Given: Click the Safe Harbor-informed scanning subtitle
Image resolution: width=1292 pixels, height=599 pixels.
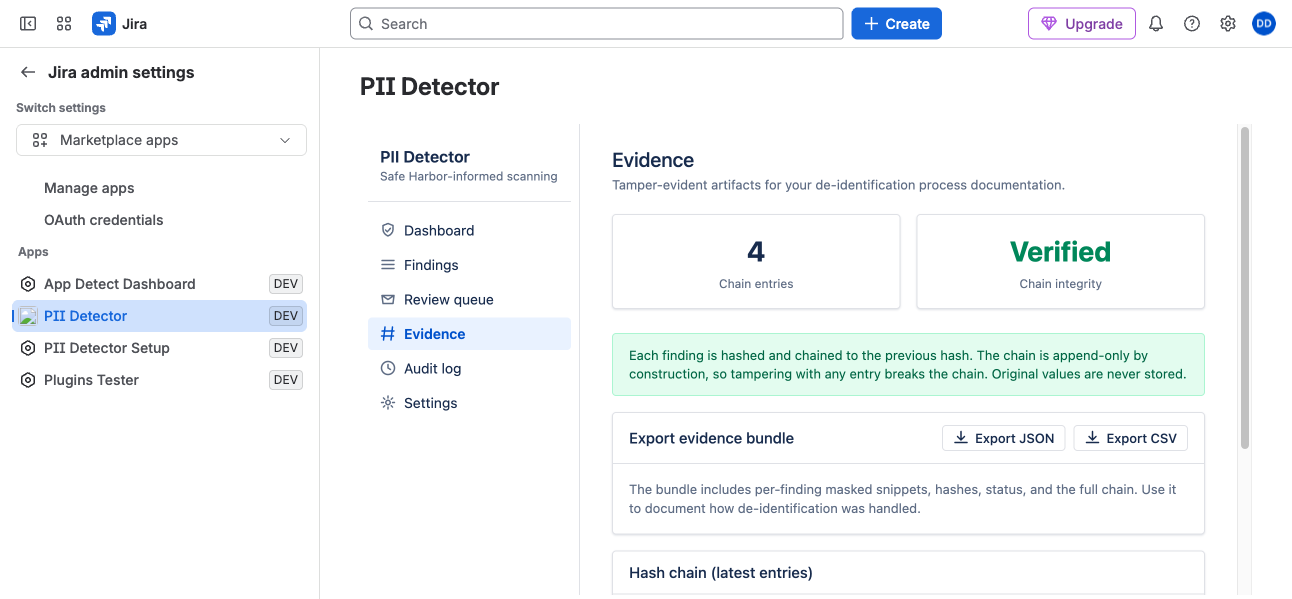Looking at the screenshot, I should [469, 177].
